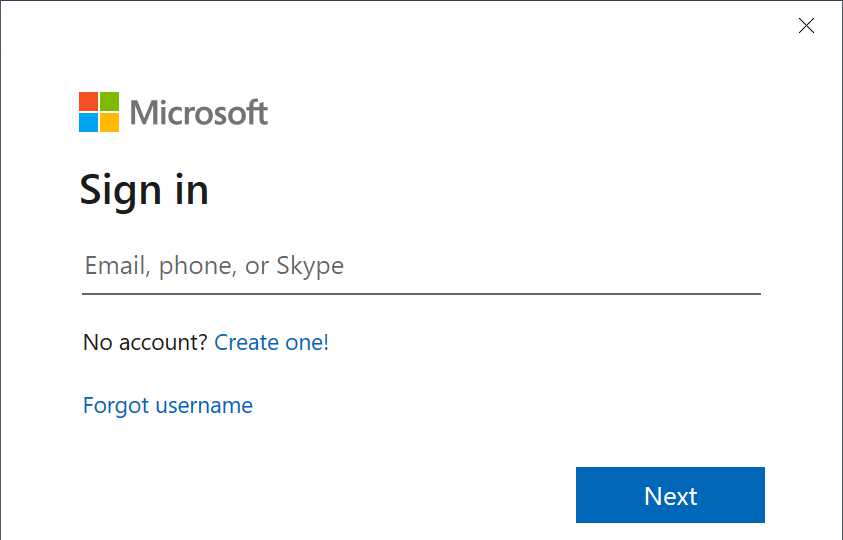Click the underline beneath the email field
843x540 pixels.
pos(420,293)
